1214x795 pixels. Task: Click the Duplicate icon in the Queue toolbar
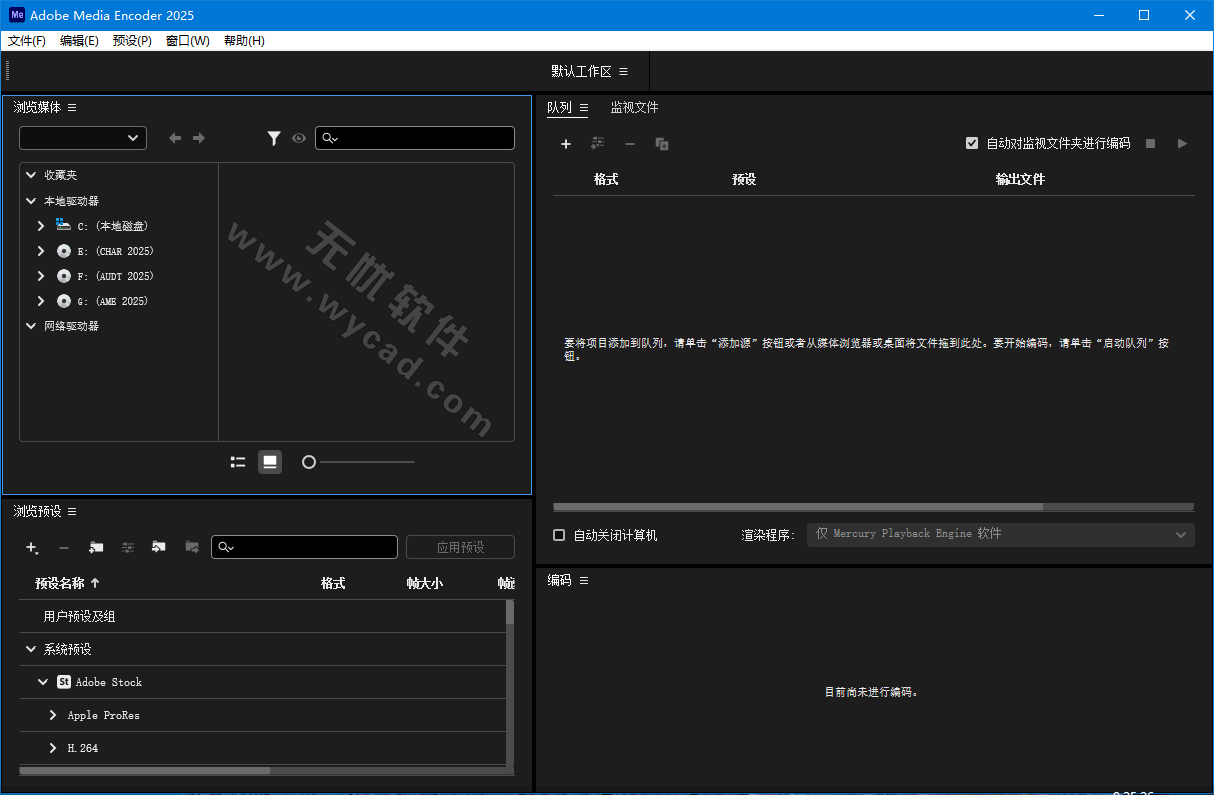(661, 143)
